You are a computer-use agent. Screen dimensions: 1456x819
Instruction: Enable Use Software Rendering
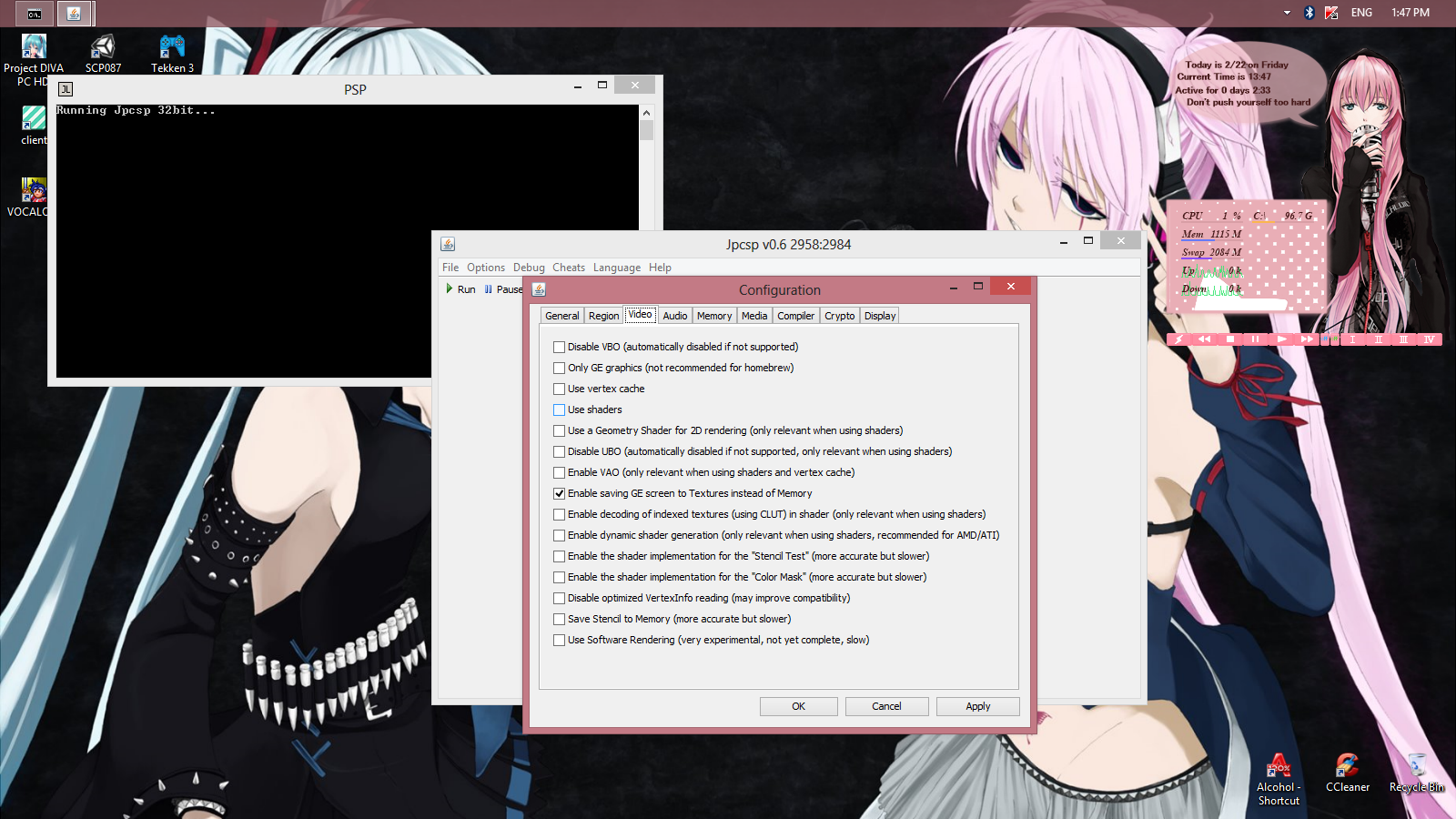click(559, 640)
